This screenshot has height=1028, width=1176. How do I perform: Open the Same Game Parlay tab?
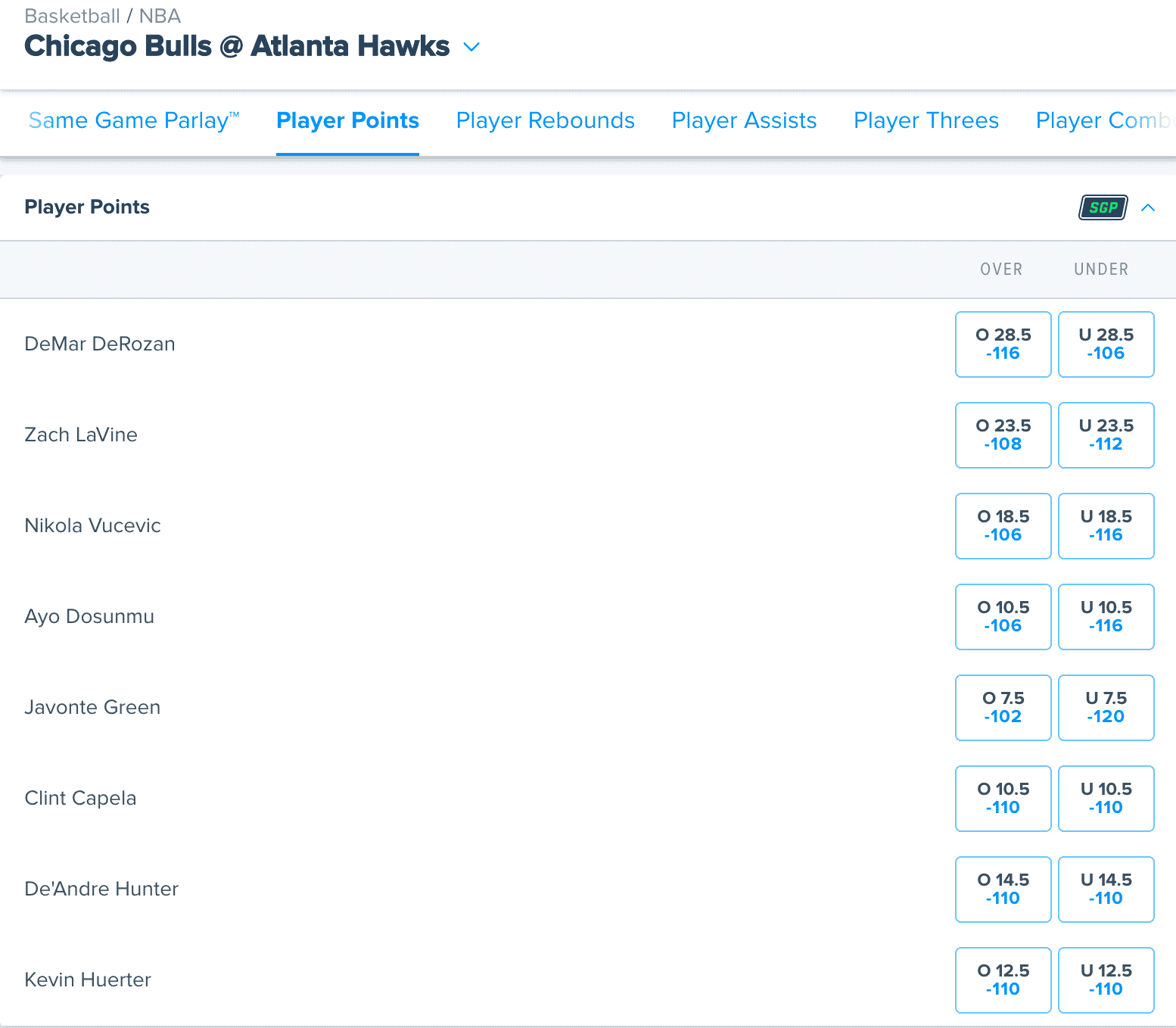click(x=134, y=120)
